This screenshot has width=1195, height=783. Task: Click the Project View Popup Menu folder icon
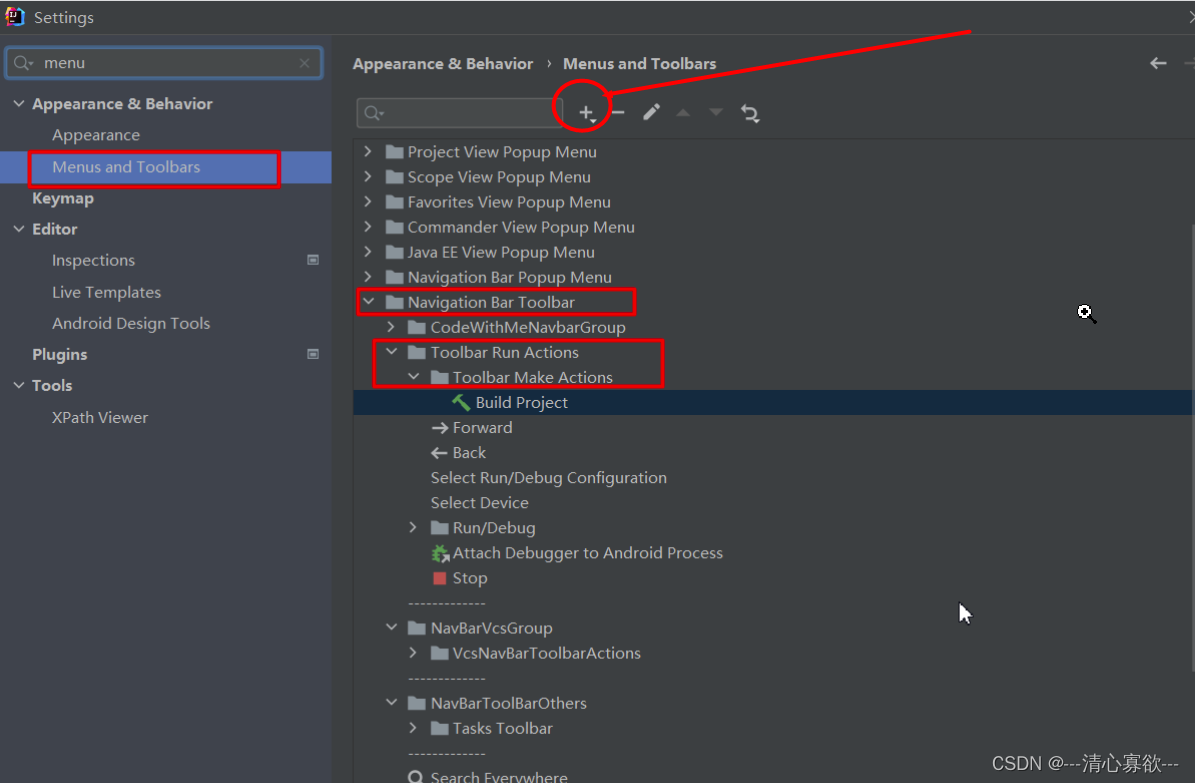click(x=394, y=152)
